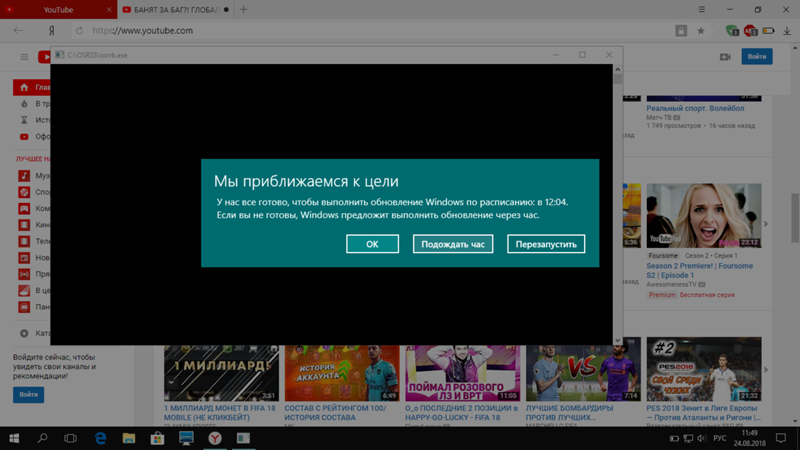Choose the Подождать час button

tap(453, 244)
